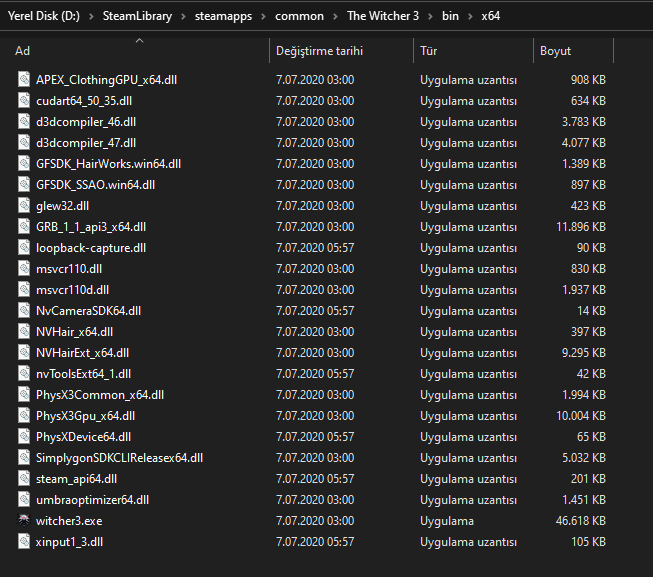Click the GFSDK_SSAO.win64.dll file icon
Screen dimensions: 653x577
[x=24, y=184]
